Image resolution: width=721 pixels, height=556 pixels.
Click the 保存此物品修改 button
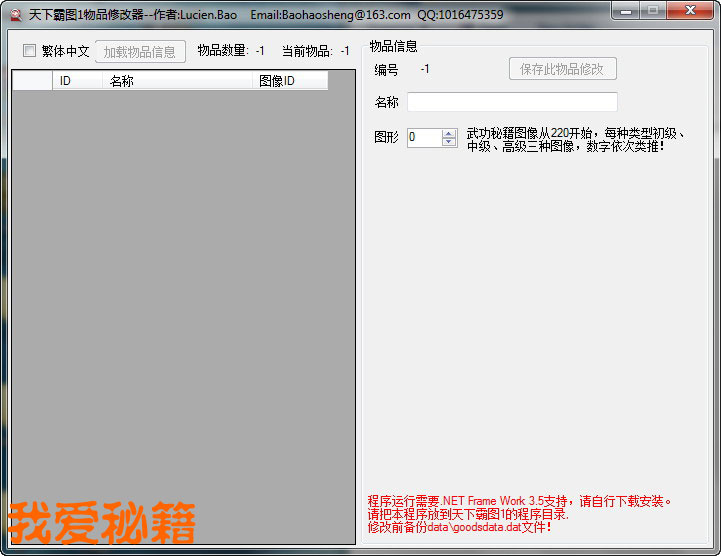[x=562, y=69]
